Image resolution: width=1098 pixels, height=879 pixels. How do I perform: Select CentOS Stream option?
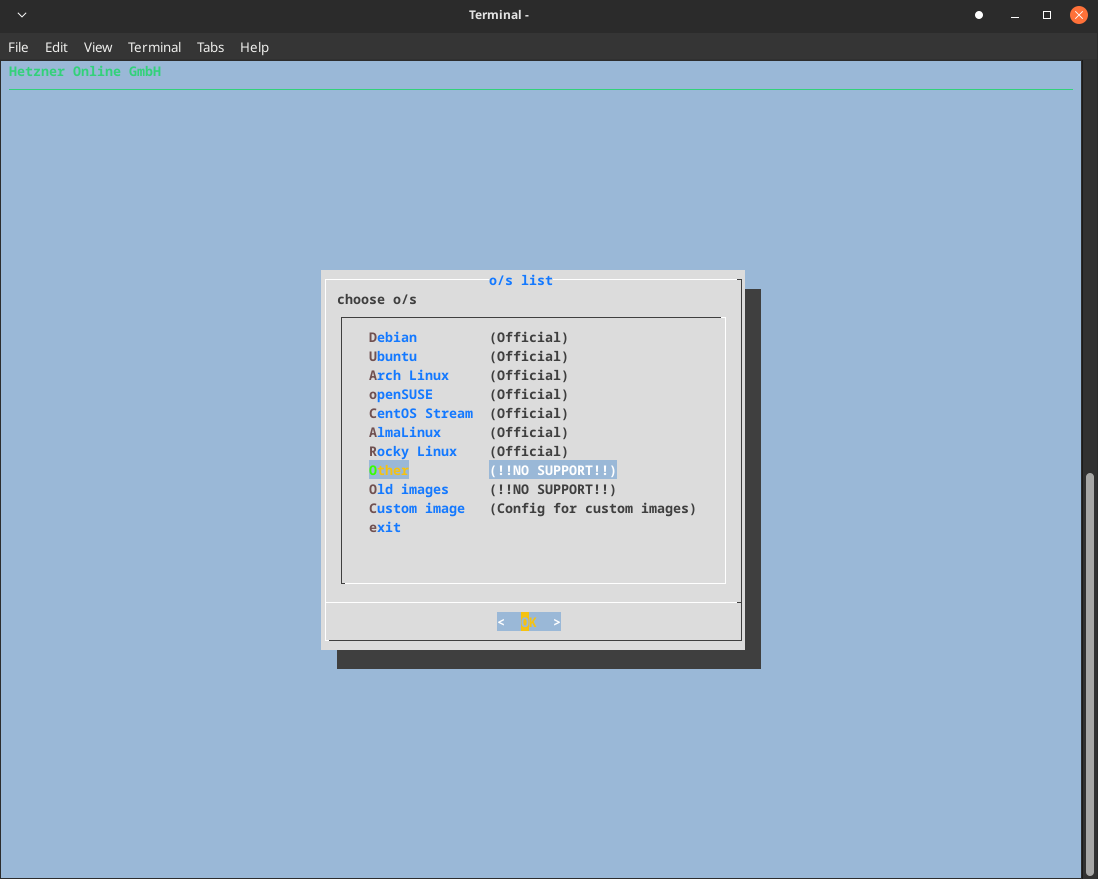421,413
